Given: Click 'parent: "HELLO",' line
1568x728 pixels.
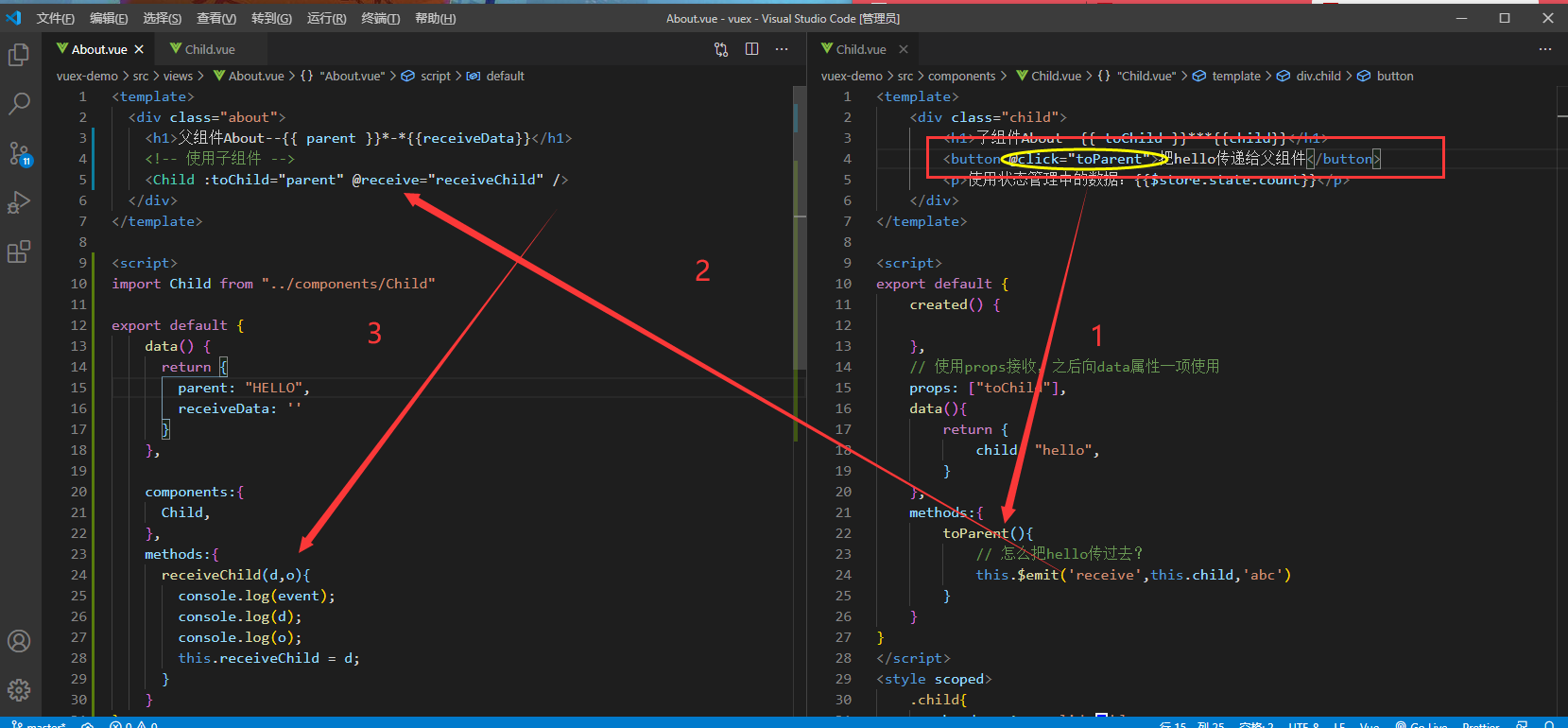Looking at the screenshot, I should click(x=244, y=388).
